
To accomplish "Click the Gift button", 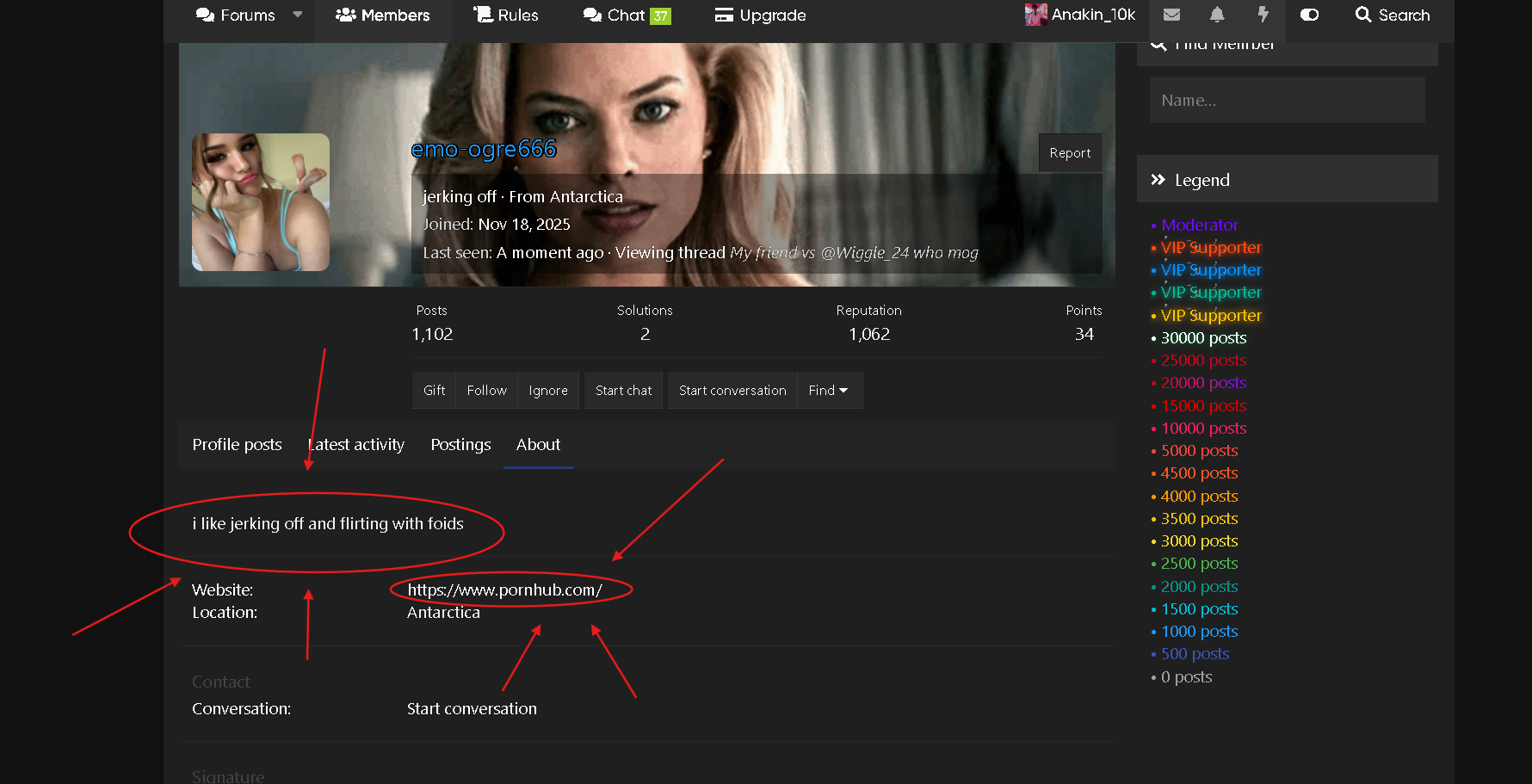I will [434, 391].
